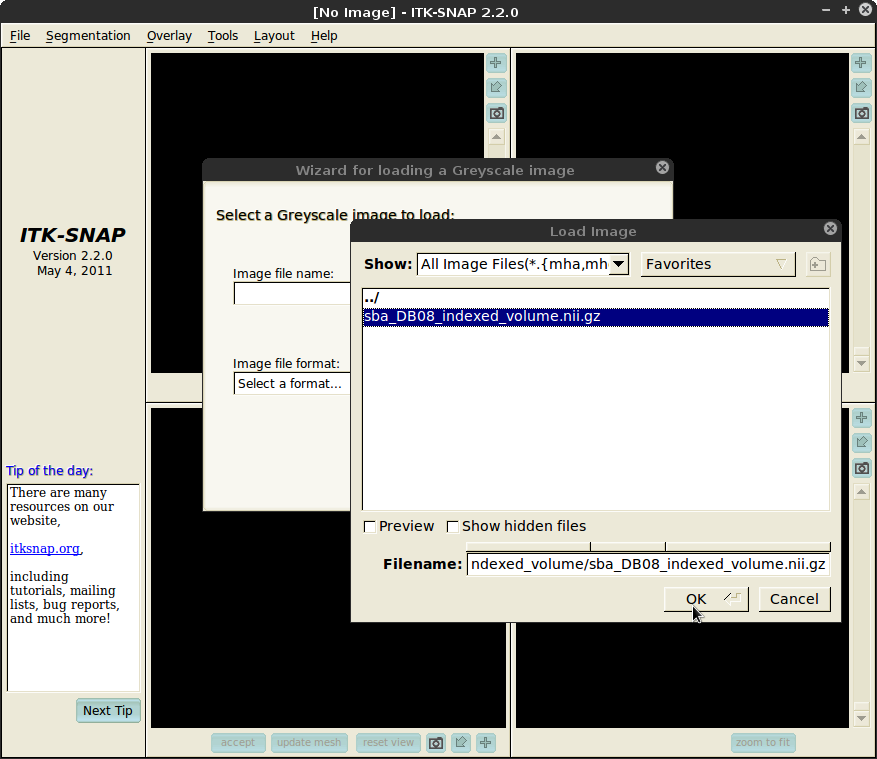Expand the Favorites dropdown

[x=718, y=264]
